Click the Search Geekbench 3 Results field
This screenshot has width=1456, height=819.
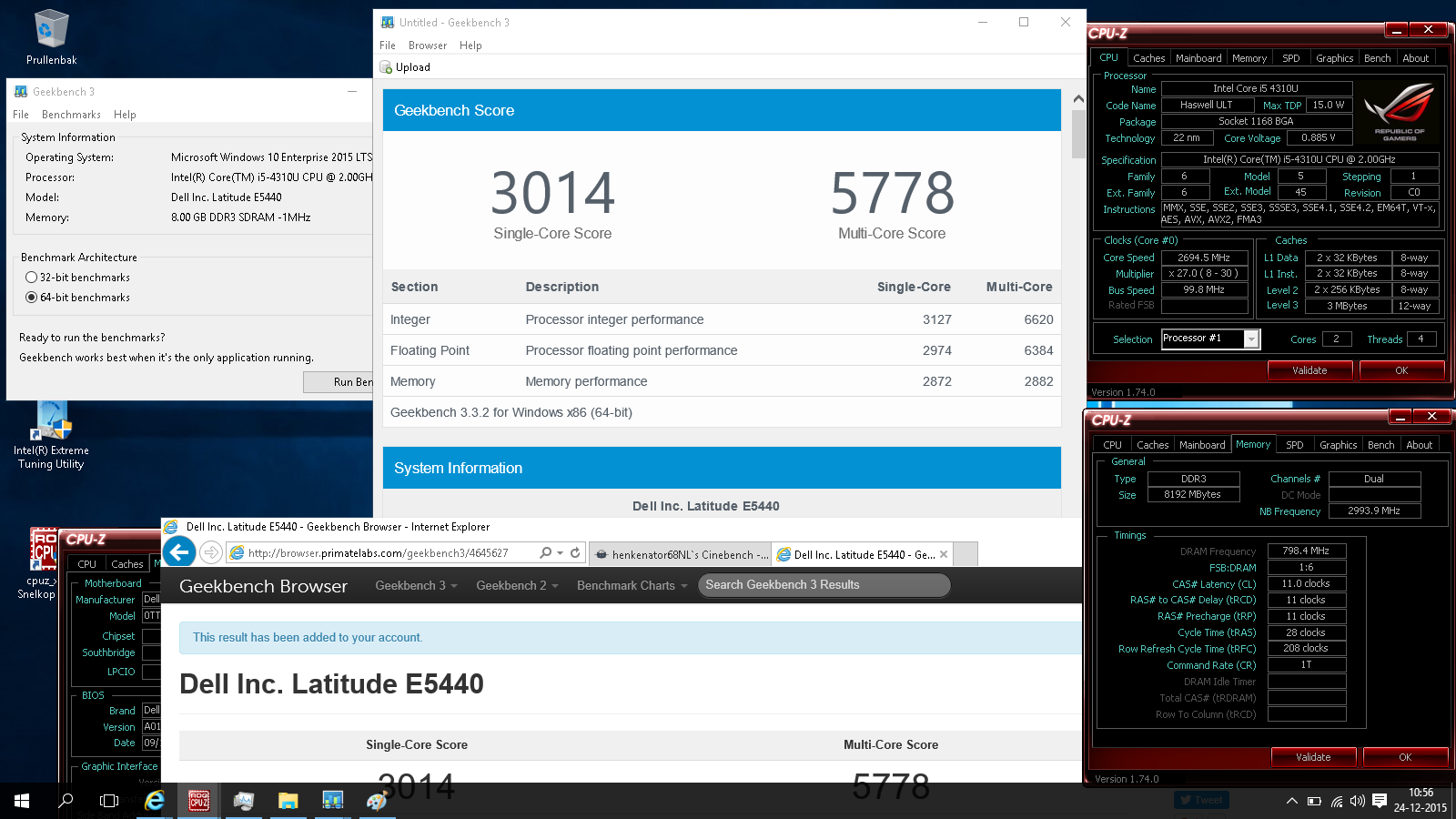coord(824,585)
